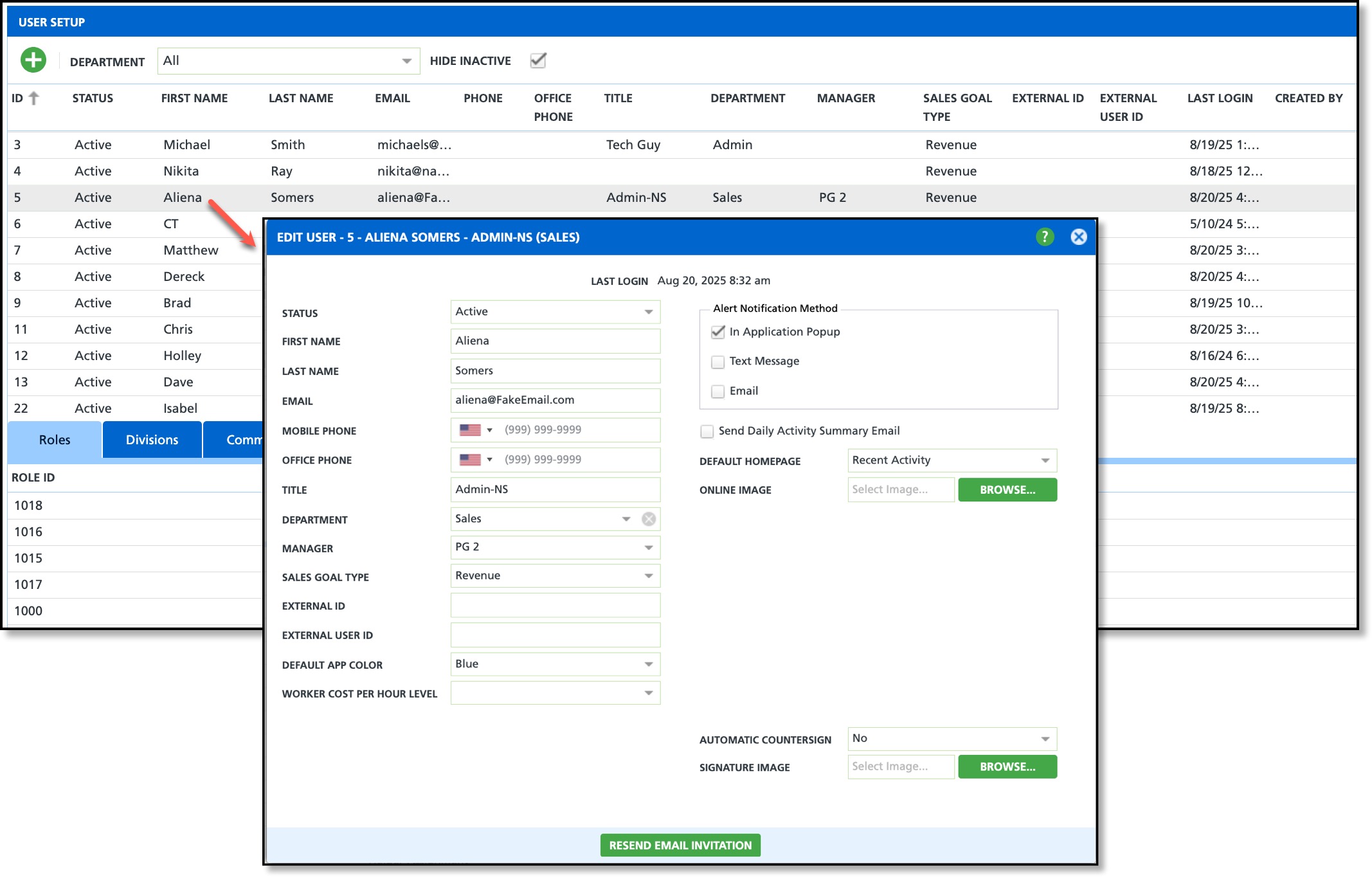The image size is (1372, 877).
Task: Check Send Daily Activity Summary Email
Action: [707, 431]
